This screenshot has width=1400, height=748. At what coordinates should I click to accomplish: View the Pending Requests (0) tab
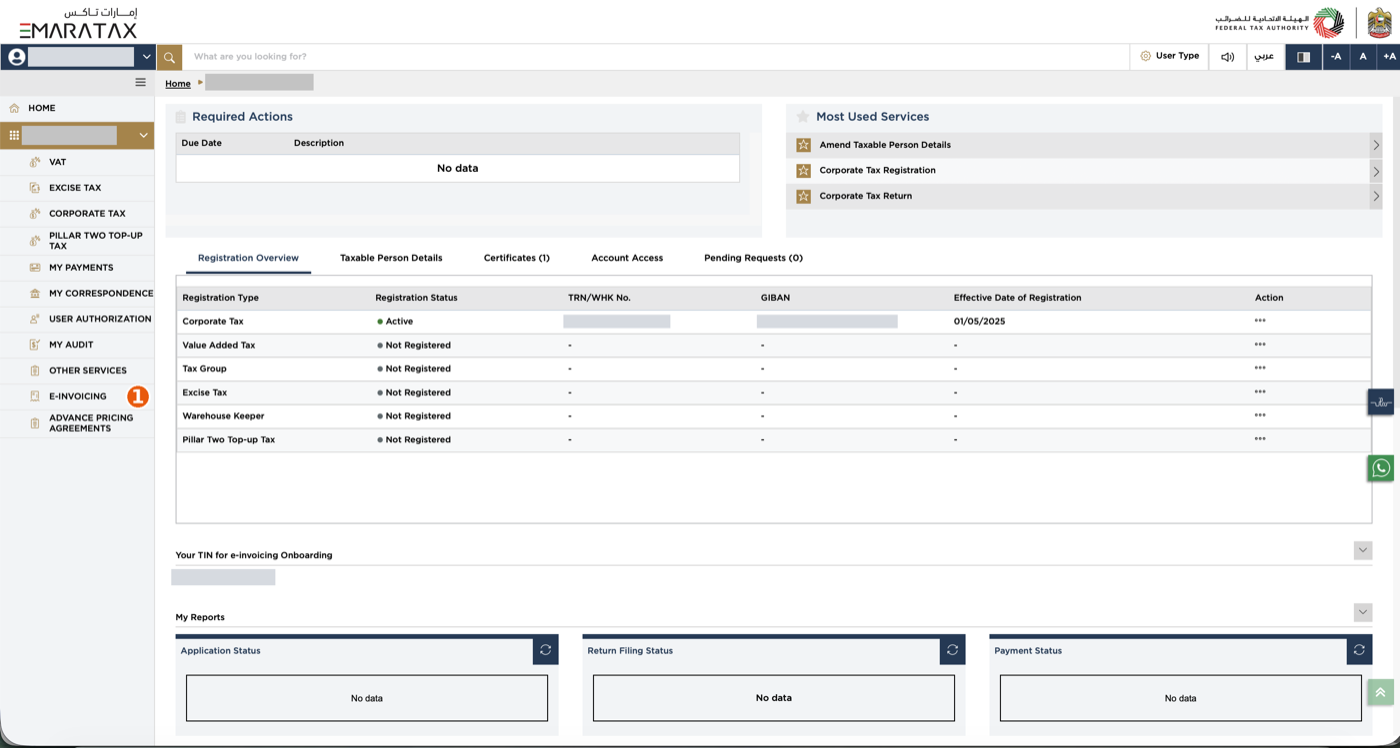click(753, 258)
